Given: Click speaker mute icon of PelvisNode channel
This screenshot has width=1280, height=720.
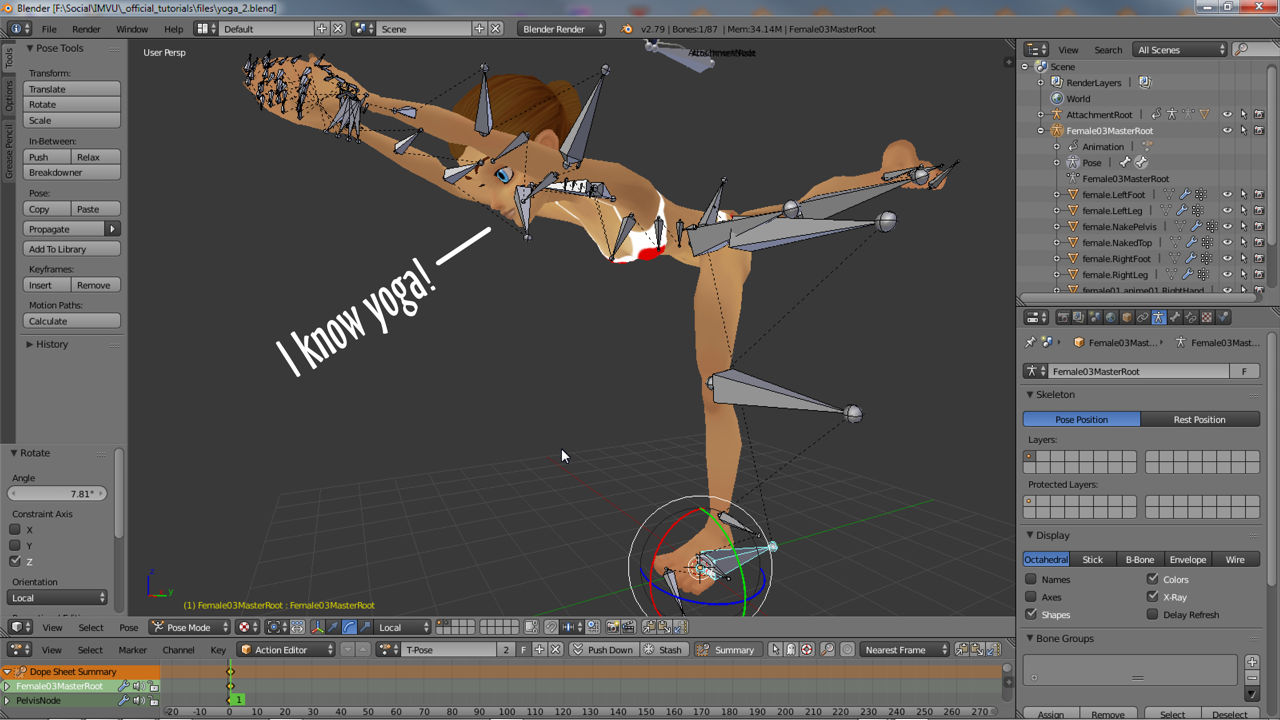Looking at the screenshot, I should pos(139,700).
